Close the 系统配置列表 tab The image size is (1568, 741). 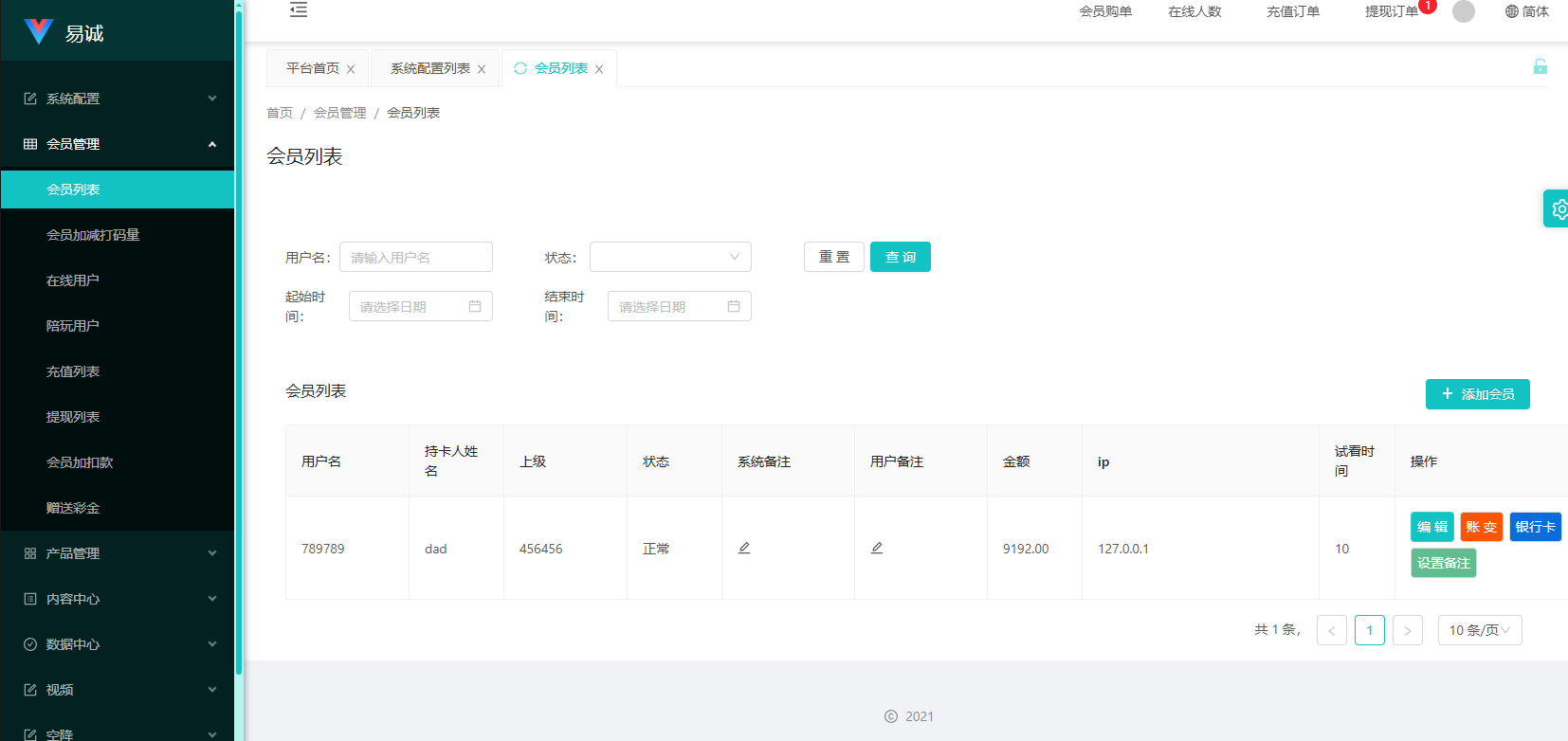tap(482, 69)
